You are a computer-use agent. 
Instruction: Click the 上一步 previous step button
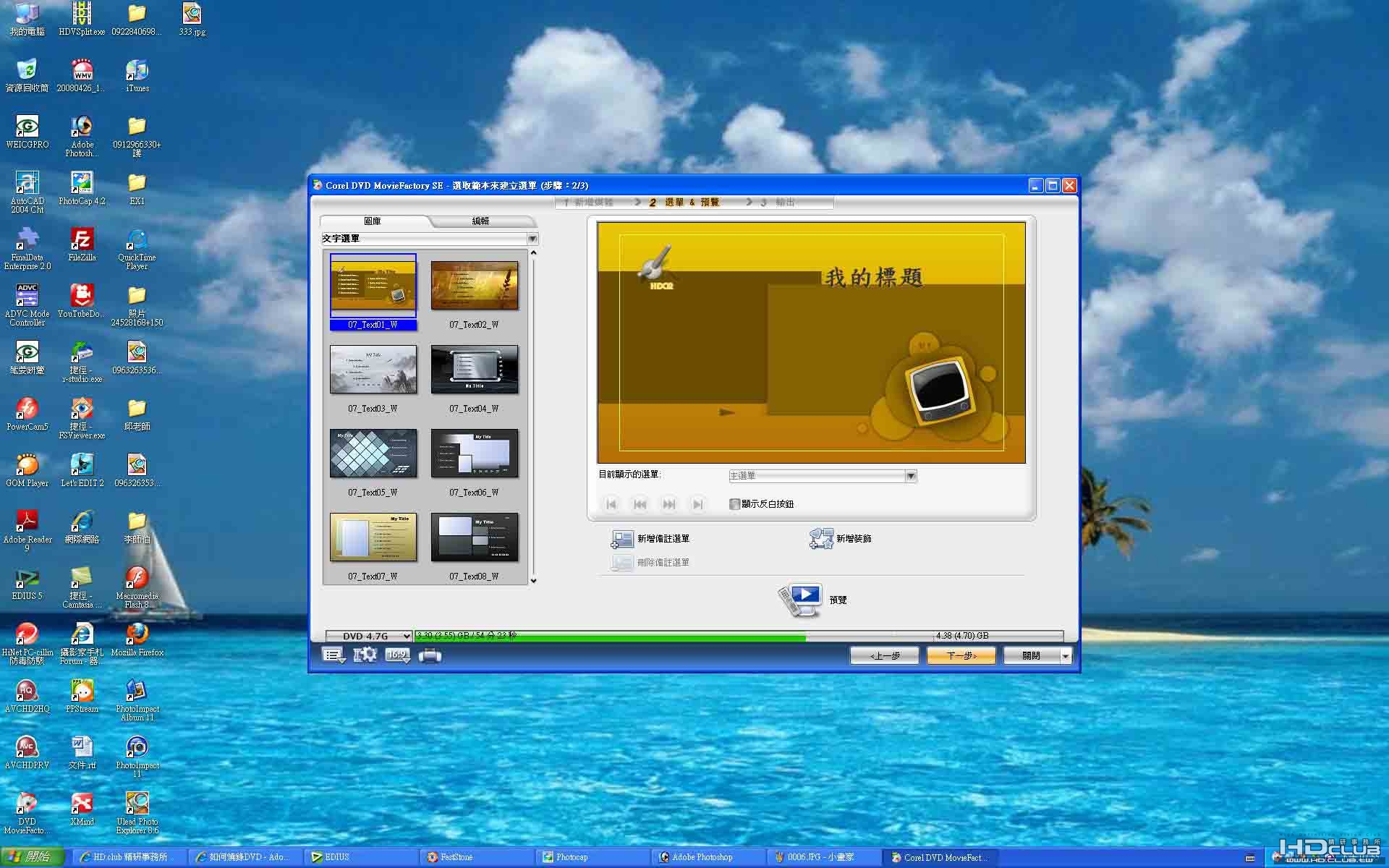click(885, 656)
